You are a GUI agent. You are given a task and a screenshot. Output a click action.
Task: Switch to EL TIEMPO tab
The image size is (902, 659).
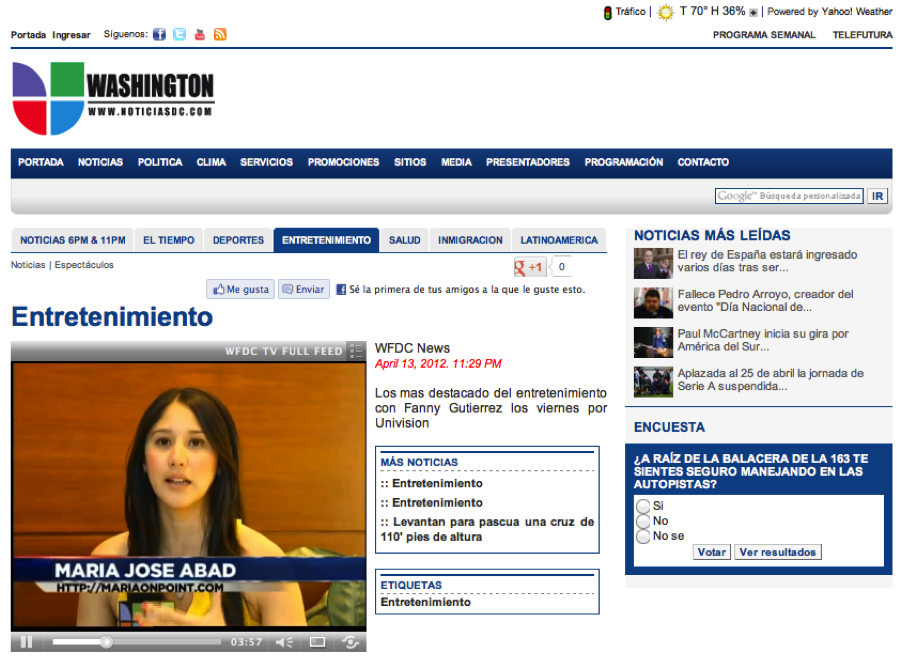coord(169,240)
